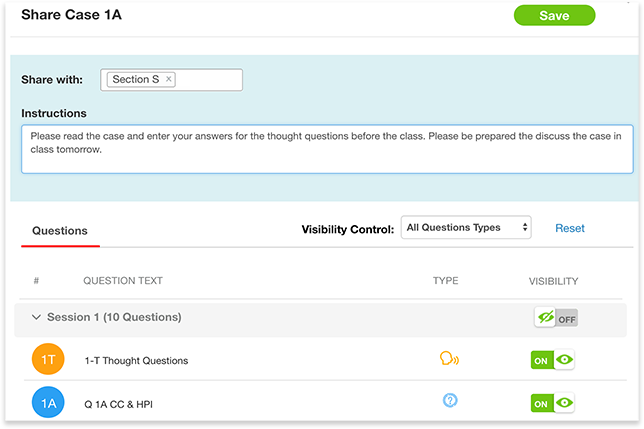This screenshot has width=644, height=429.
Task: Disable visibility for Q 1A CC & HPI
Action: click(x=552, y=403)
